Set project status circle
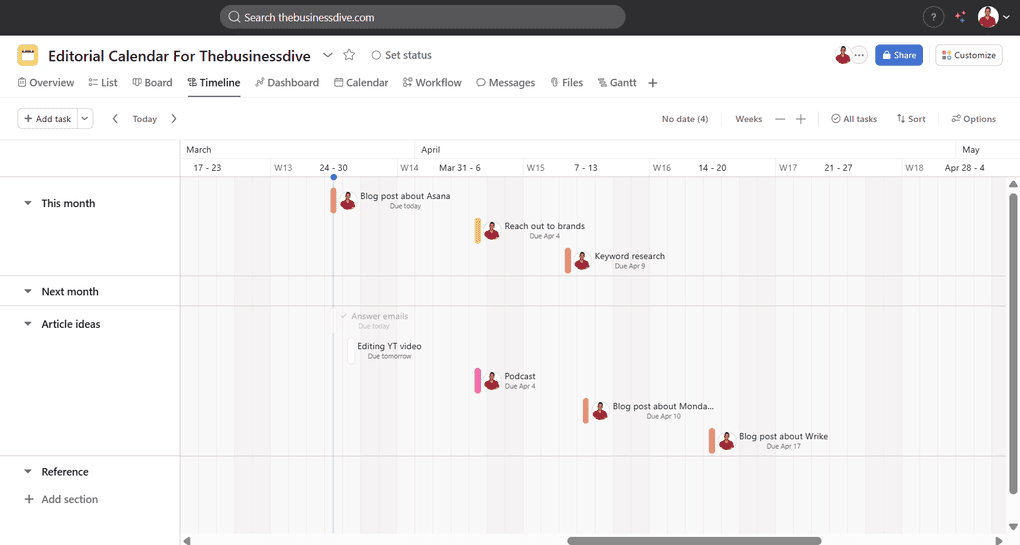Image resolution: width=1020 pixels, height=545 pixels. tap(376, 55)
